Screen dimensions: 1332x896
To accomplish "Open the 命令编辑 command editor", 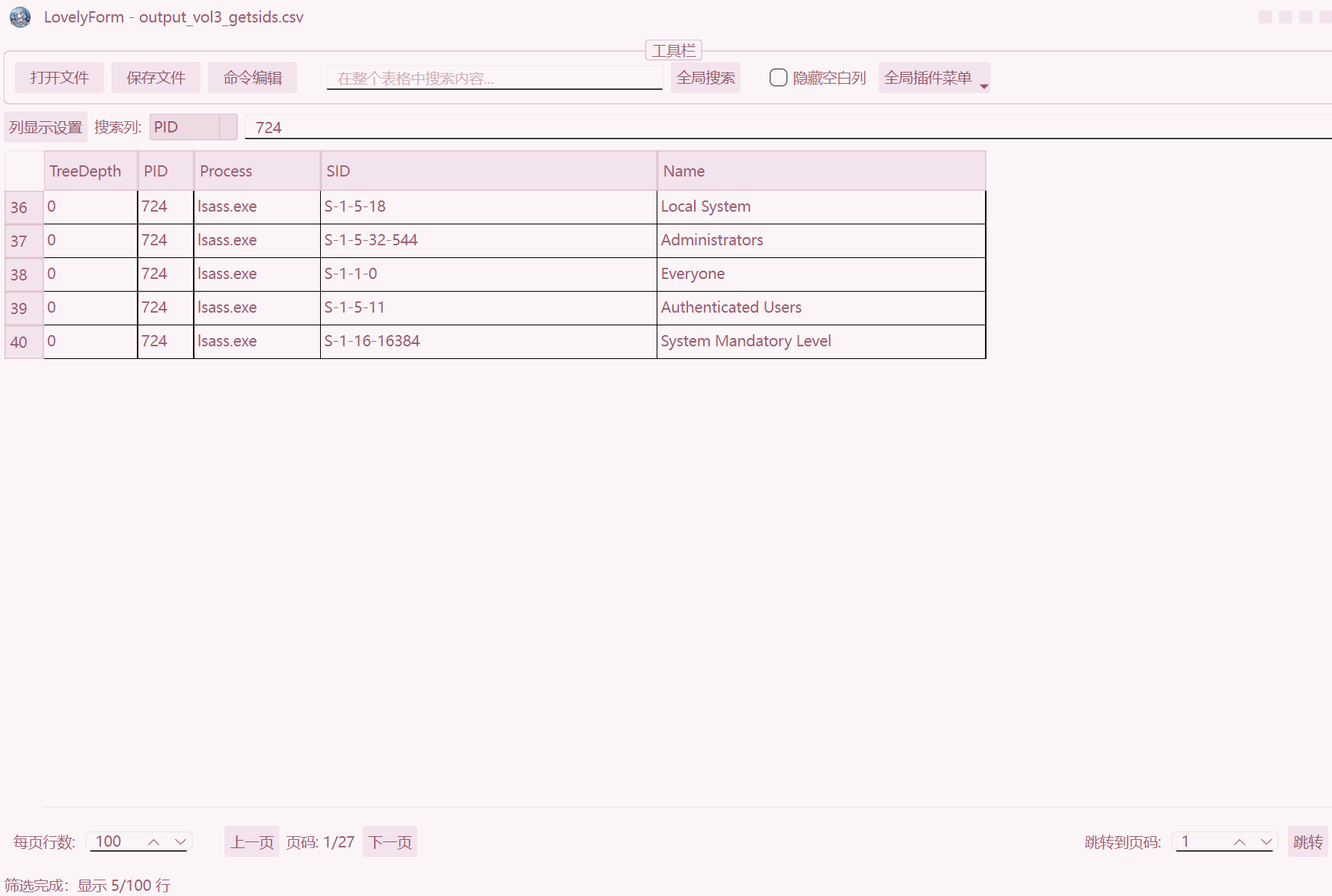I will pos(252,78).
